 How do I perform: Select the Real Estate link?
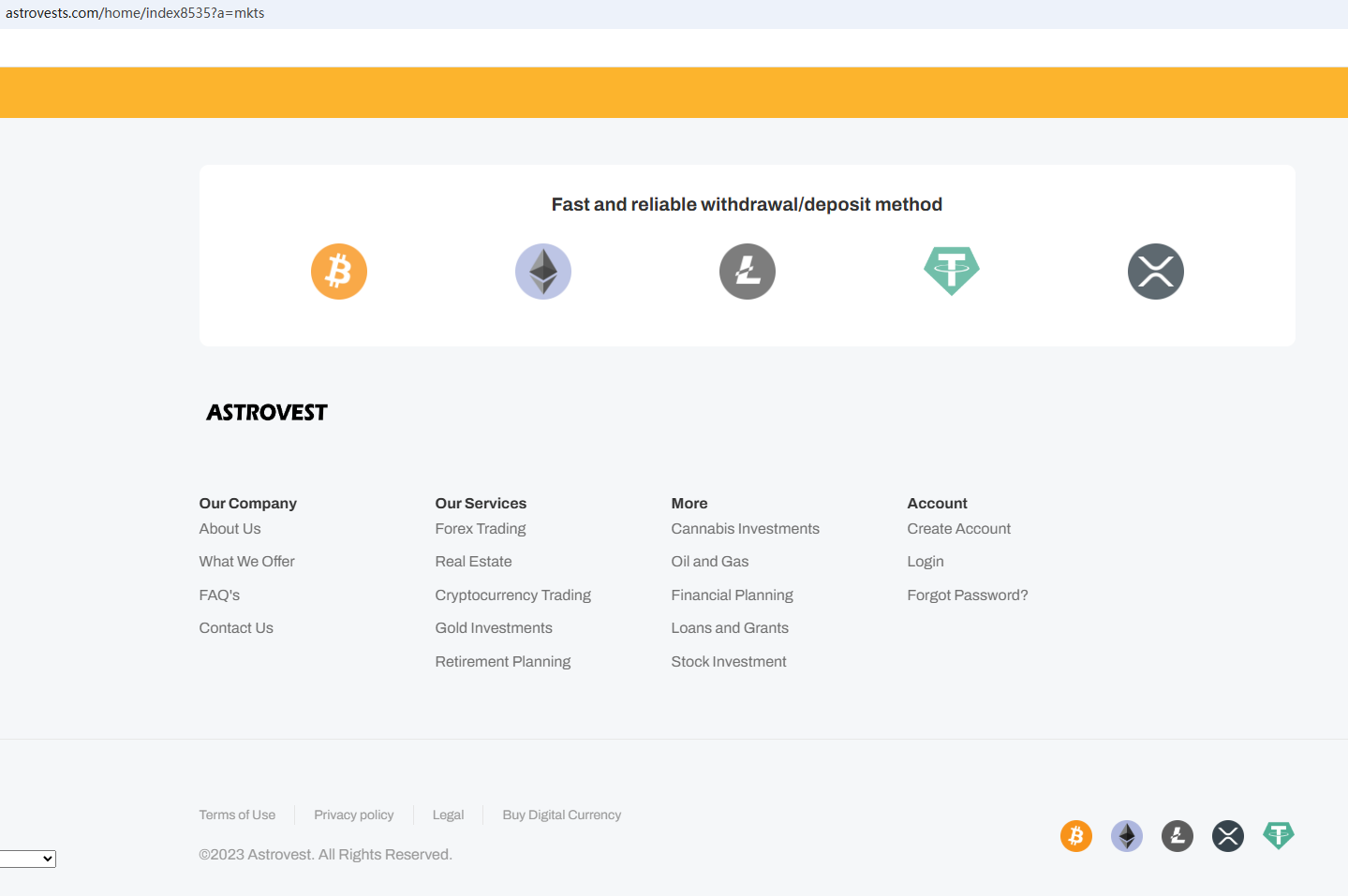tap(474, 562)
